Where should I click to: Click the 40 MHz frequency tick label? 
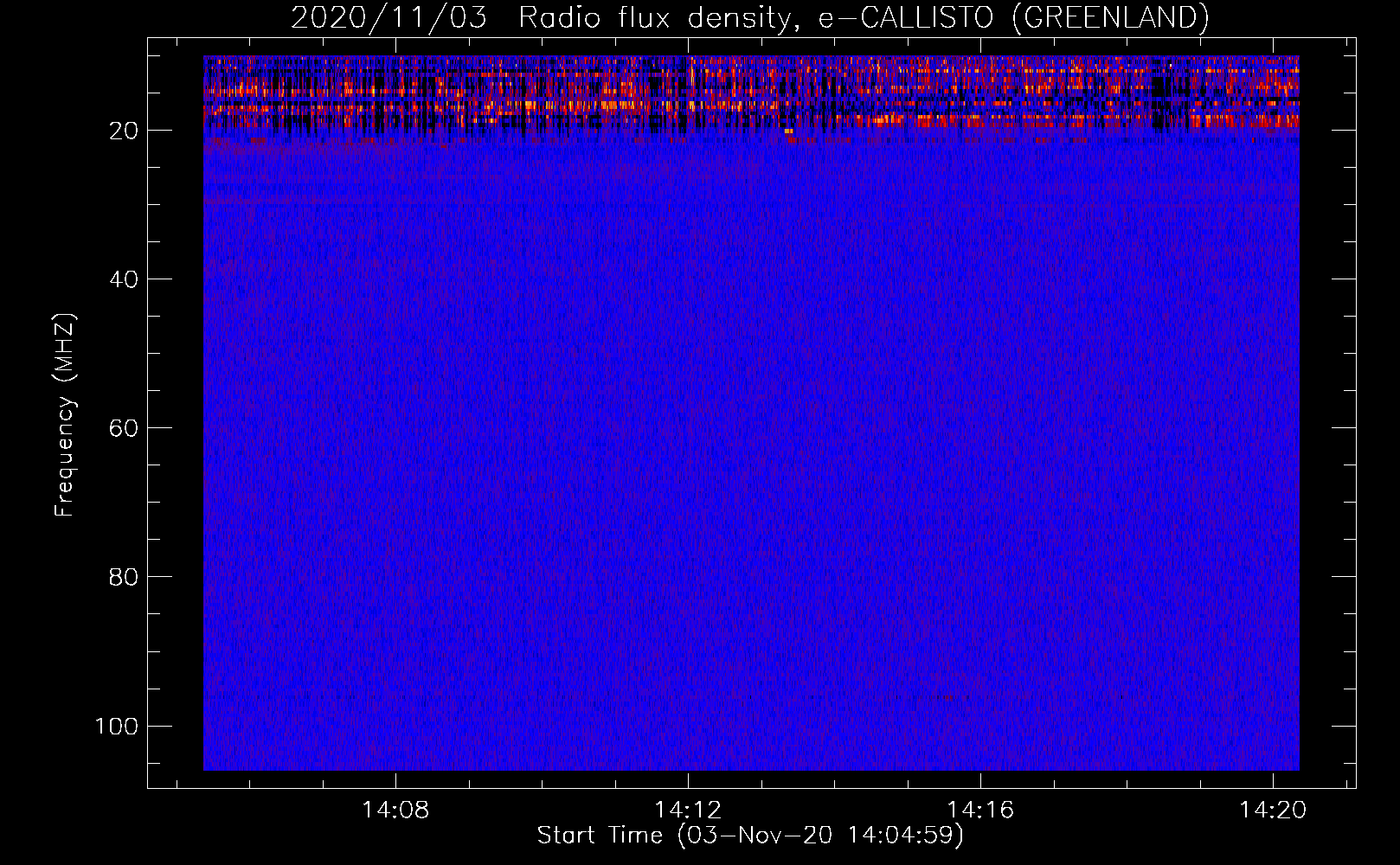[124, 279]
